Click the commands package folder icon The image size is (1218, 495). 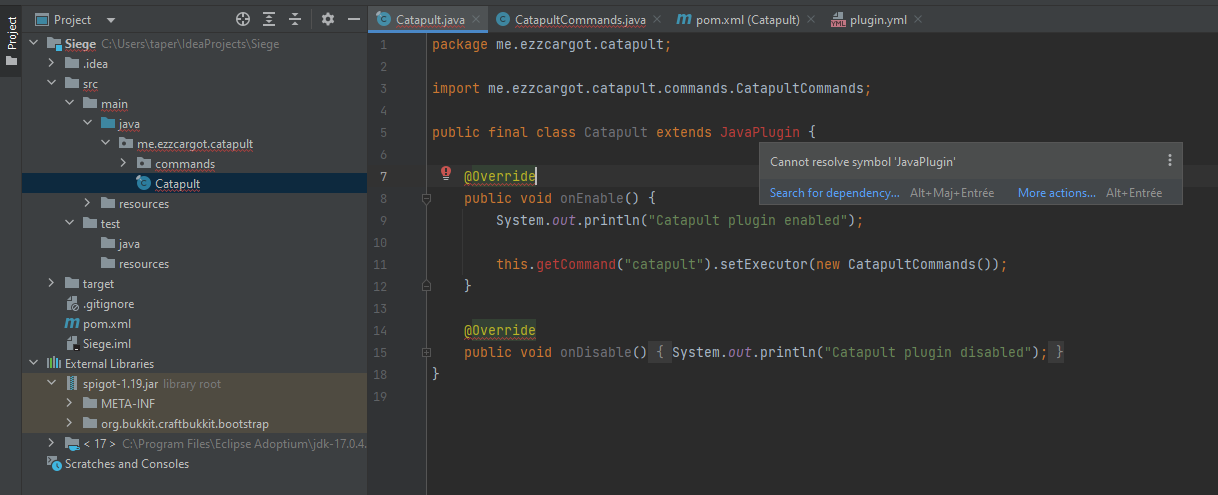[x=143, y=164]
